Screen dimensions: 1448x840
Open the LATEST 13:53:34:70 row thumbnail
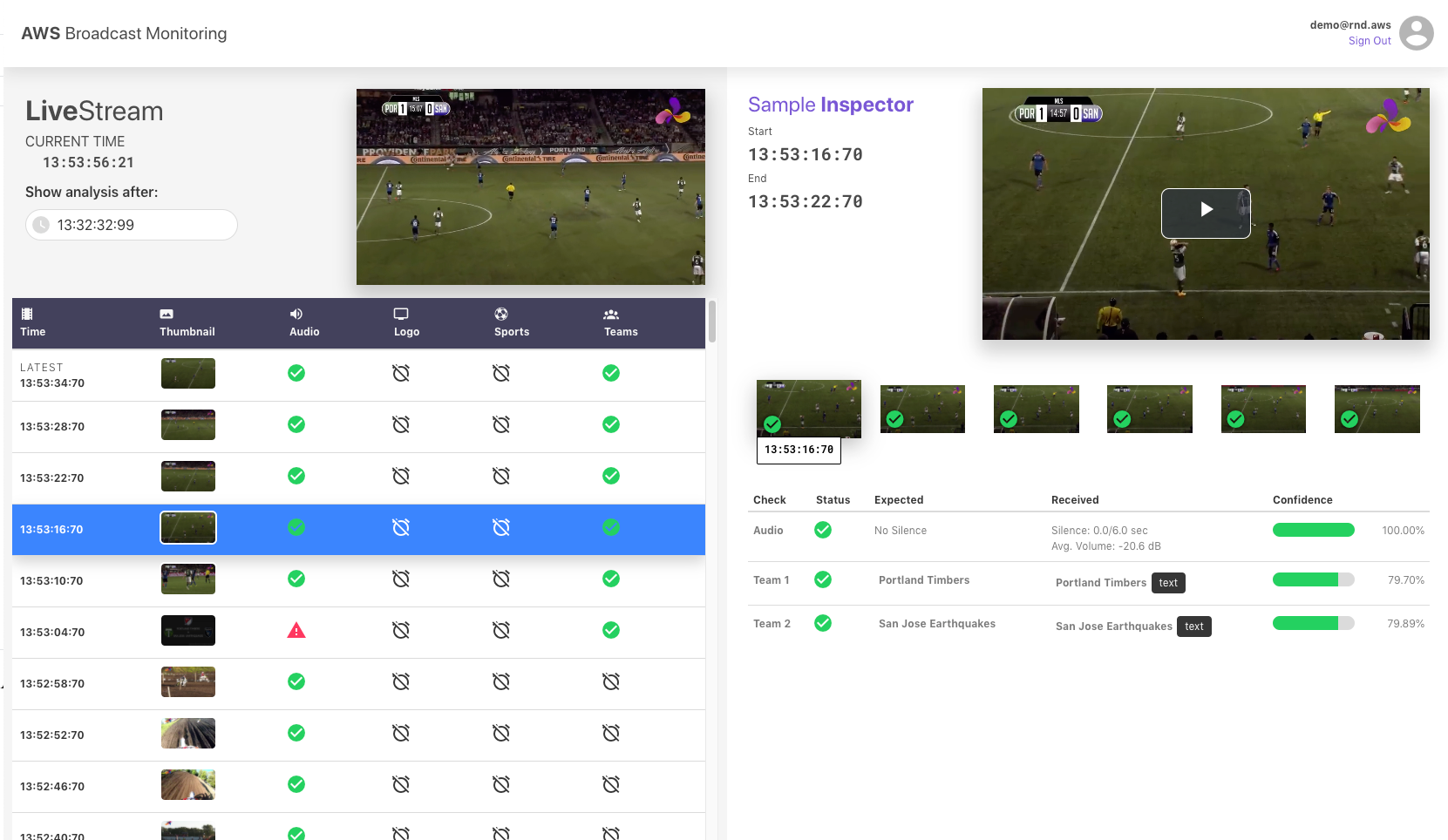(188, 374)
